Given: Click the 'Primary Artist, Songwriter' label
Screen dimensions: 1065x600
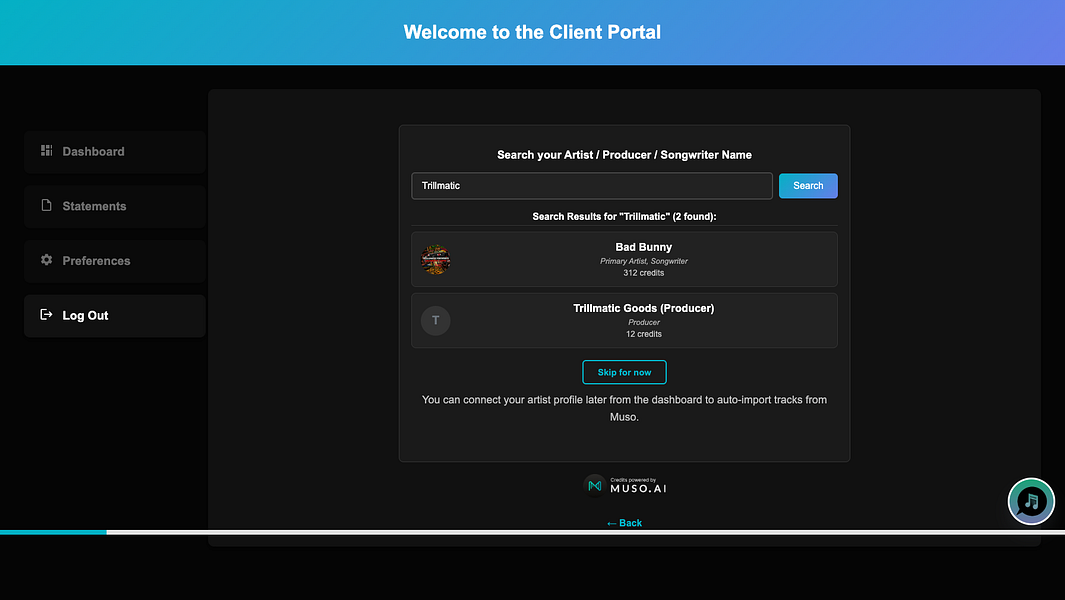Looking at the screenshot, I should click(x=644, y=261).
